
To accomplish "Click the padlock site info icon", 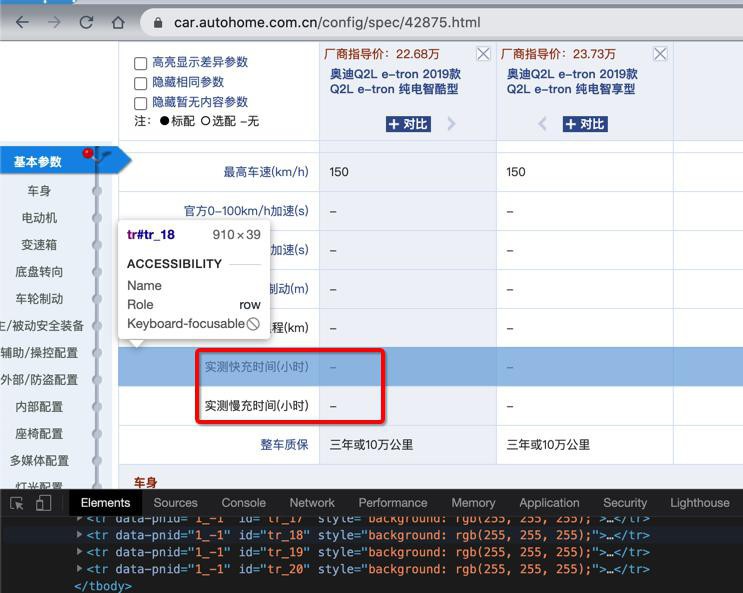I will point(158,23).
